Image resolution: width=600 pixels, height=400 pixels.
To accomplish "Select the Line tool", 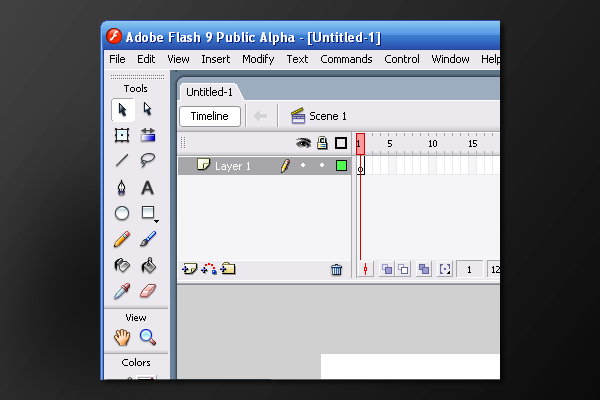I will tap(122, 160).
